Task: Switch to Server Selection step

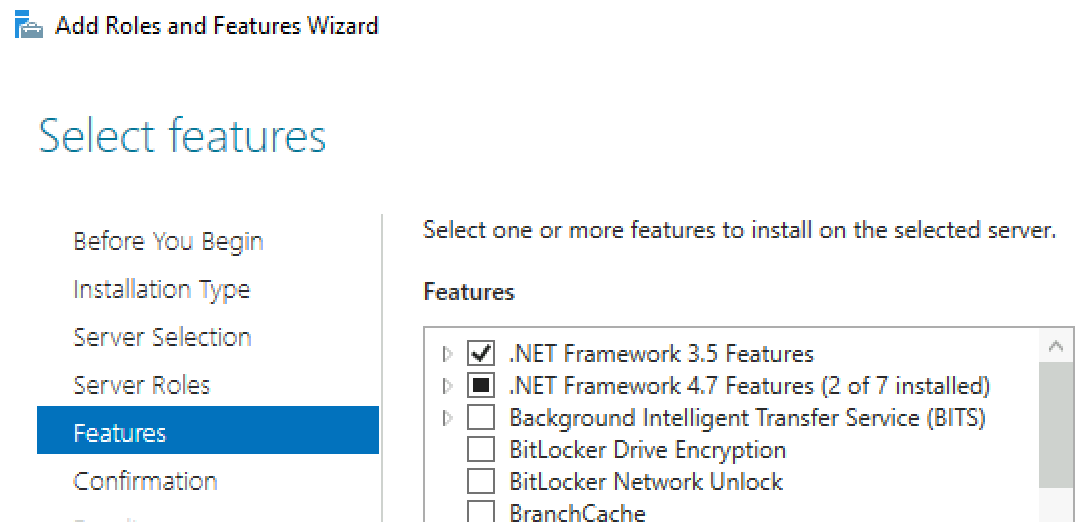Action: [x=162, y=337]
